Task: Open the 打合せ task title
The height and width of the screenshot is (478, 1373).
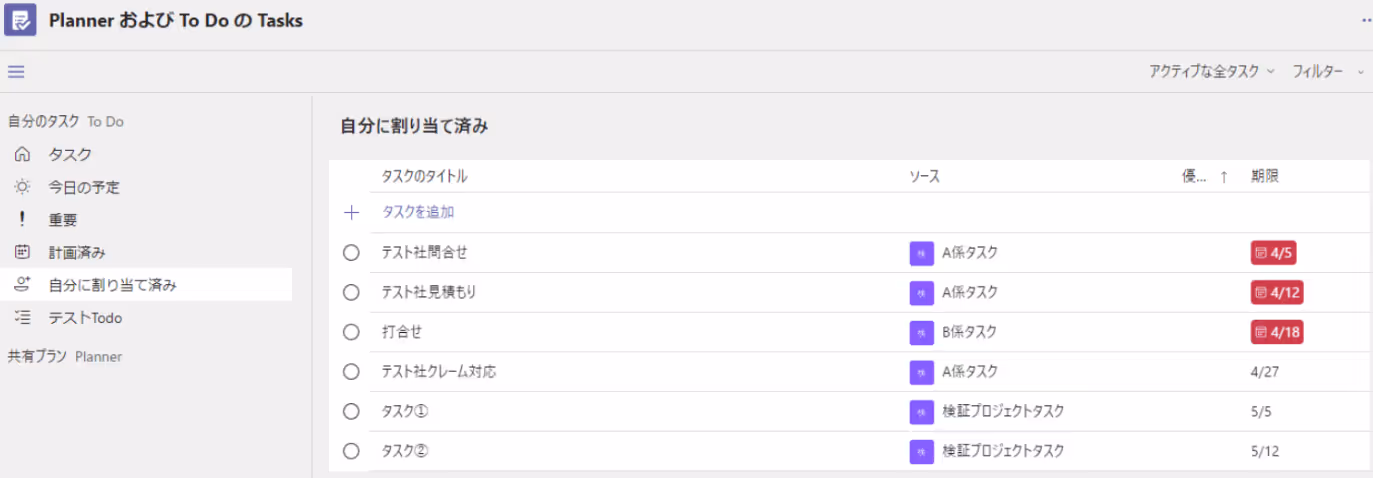Action: point(402,332)
